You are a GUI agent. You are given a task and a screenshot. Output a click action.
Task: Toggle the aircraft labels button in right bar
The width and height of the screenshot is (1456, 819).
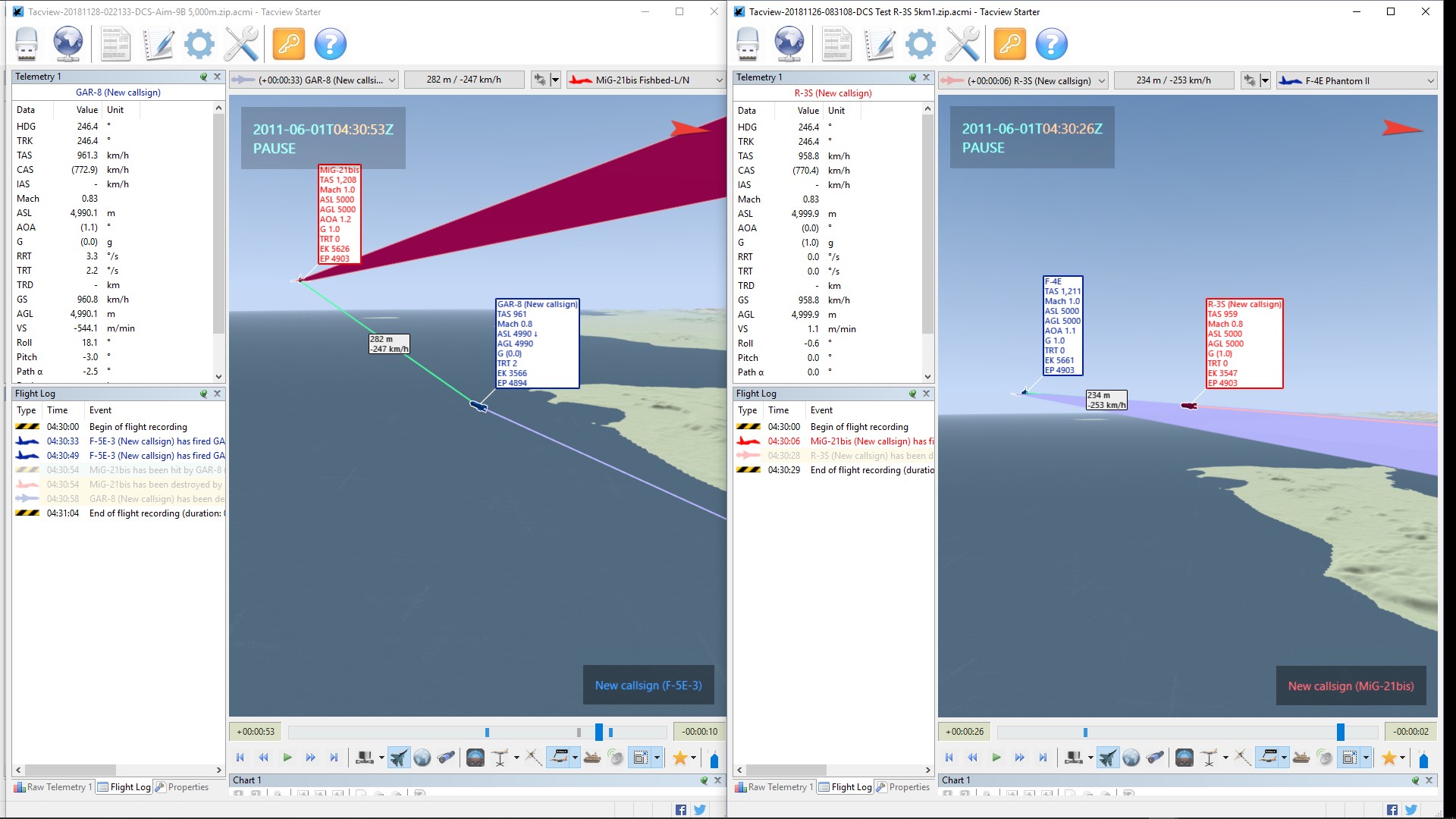[1268, 757]
